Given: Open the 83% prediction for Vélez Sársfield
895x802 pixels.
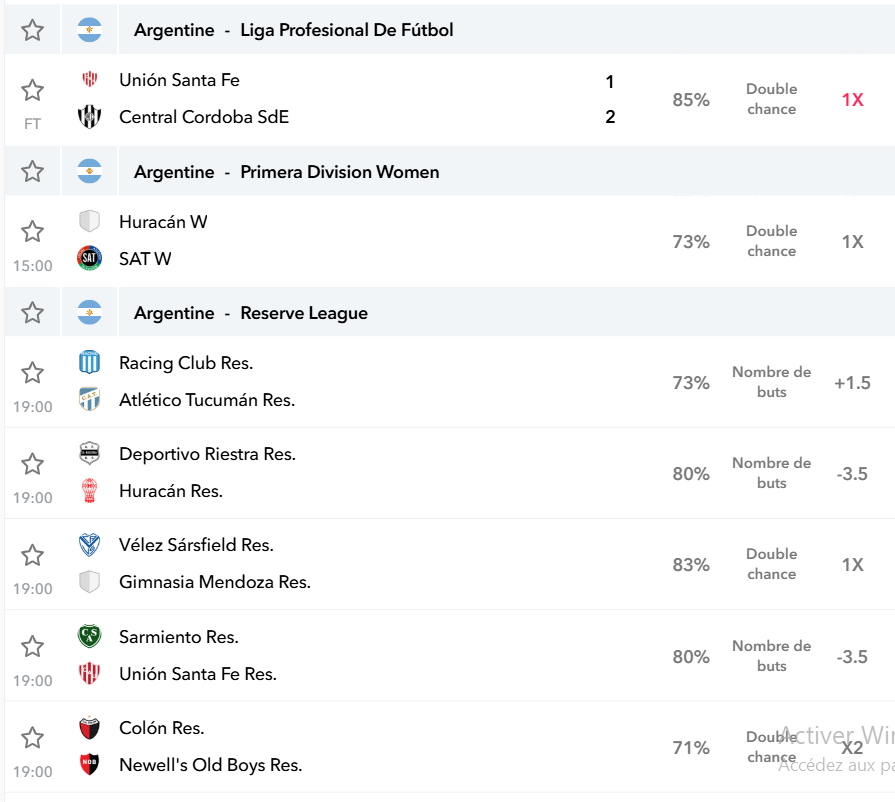Looking at the screenshot, I should tap(691, 565).
